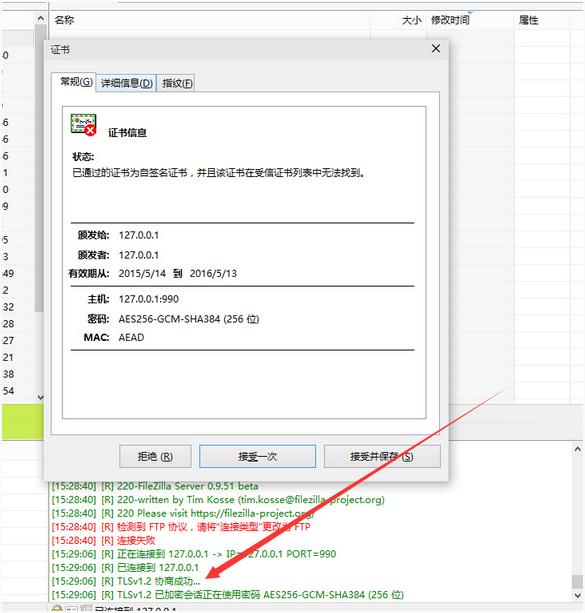The width and height of the screenshot is (585, 613).
Task: Close the 证书 dialog
Action: pyautogui.click(x=436, y=48)
